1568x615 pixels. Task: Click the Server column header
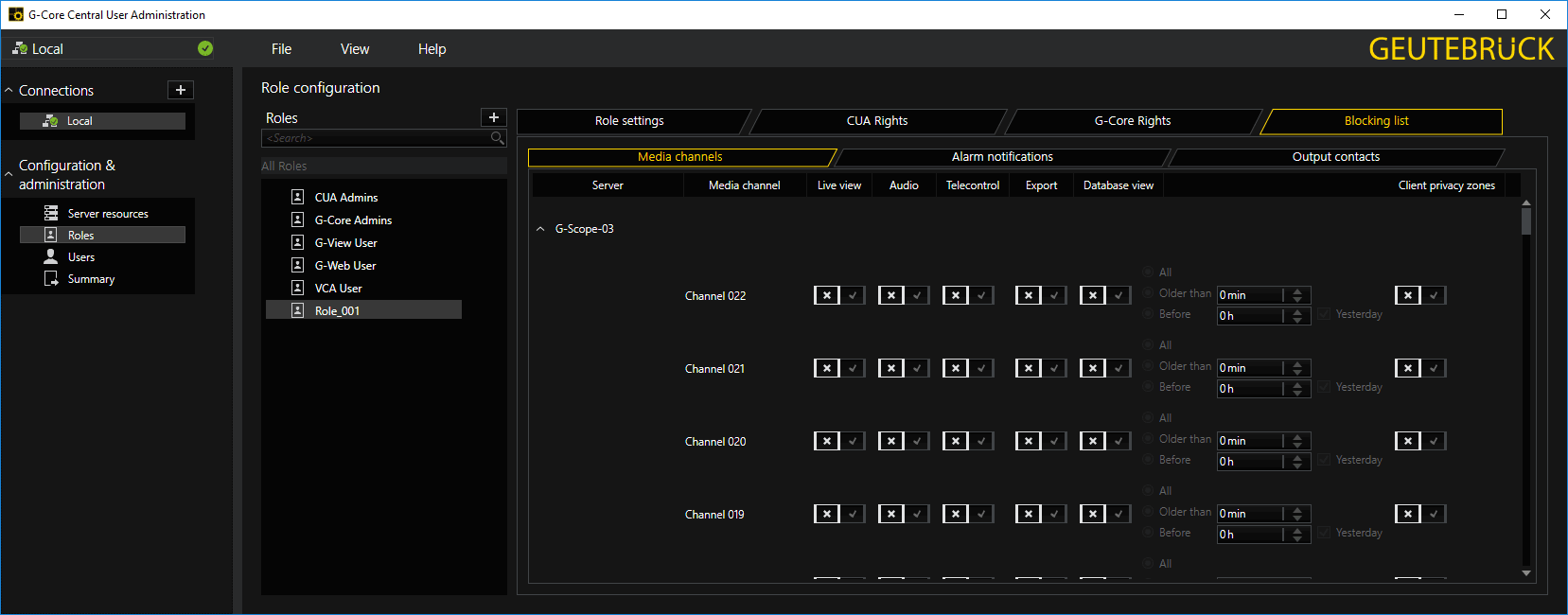click(608, 185)
